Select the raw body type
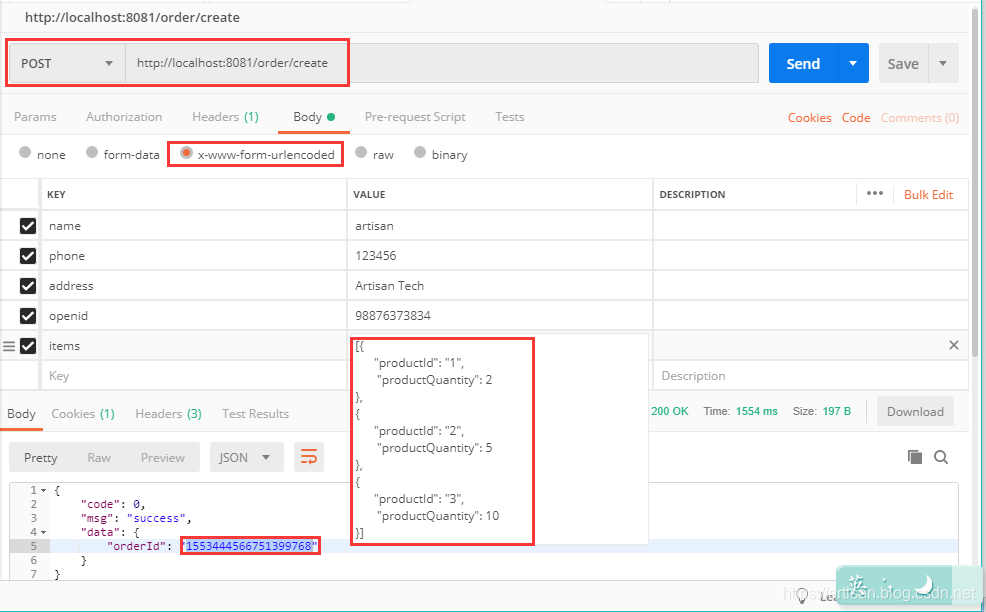Image resolution: width=986 pixels, height=612 pixels. point(362,154)
